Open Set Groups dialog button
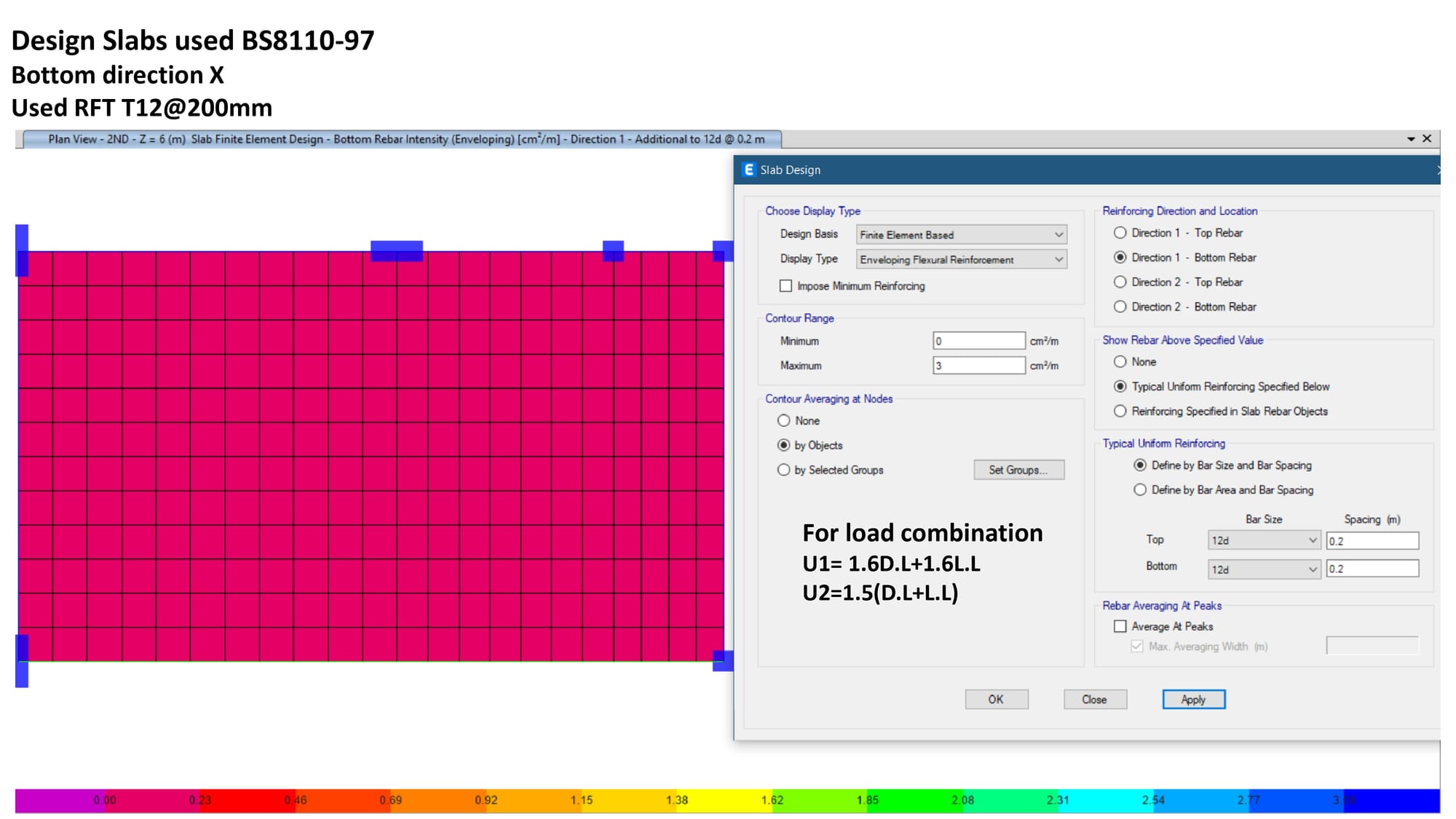1456x819 pixels. point(1018,470)
